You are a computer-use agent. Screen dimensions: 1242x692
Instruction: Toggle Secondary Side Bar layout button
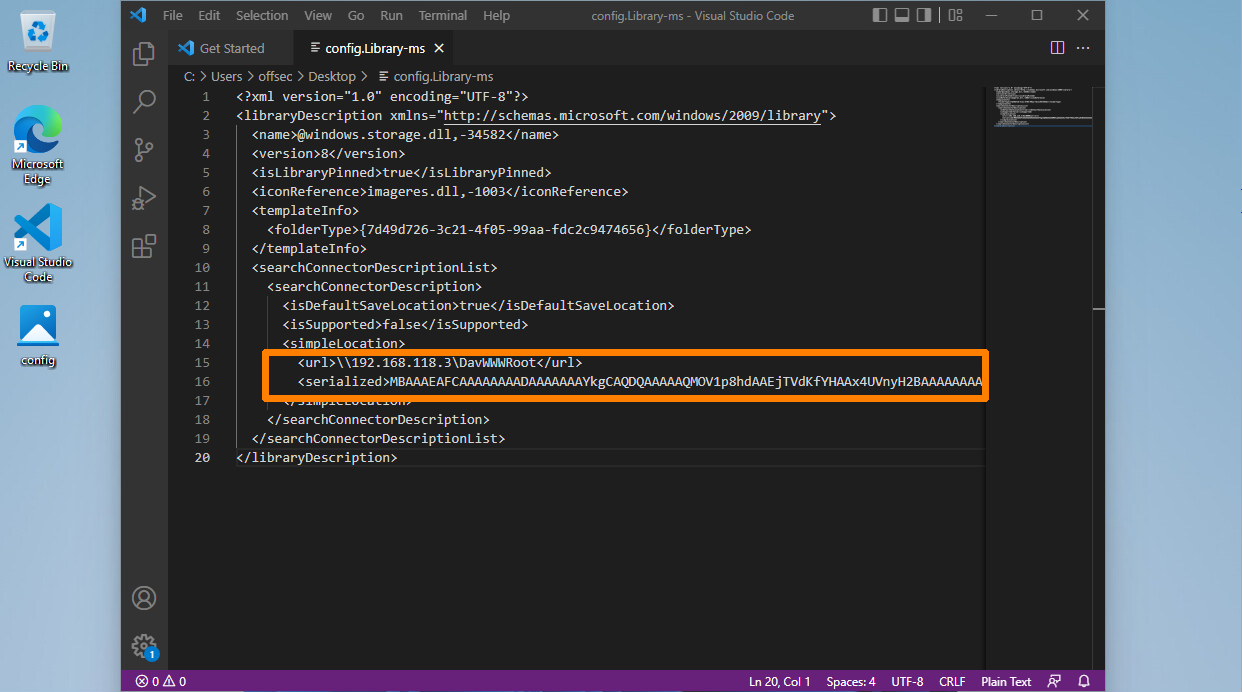[x=924, y=16]
